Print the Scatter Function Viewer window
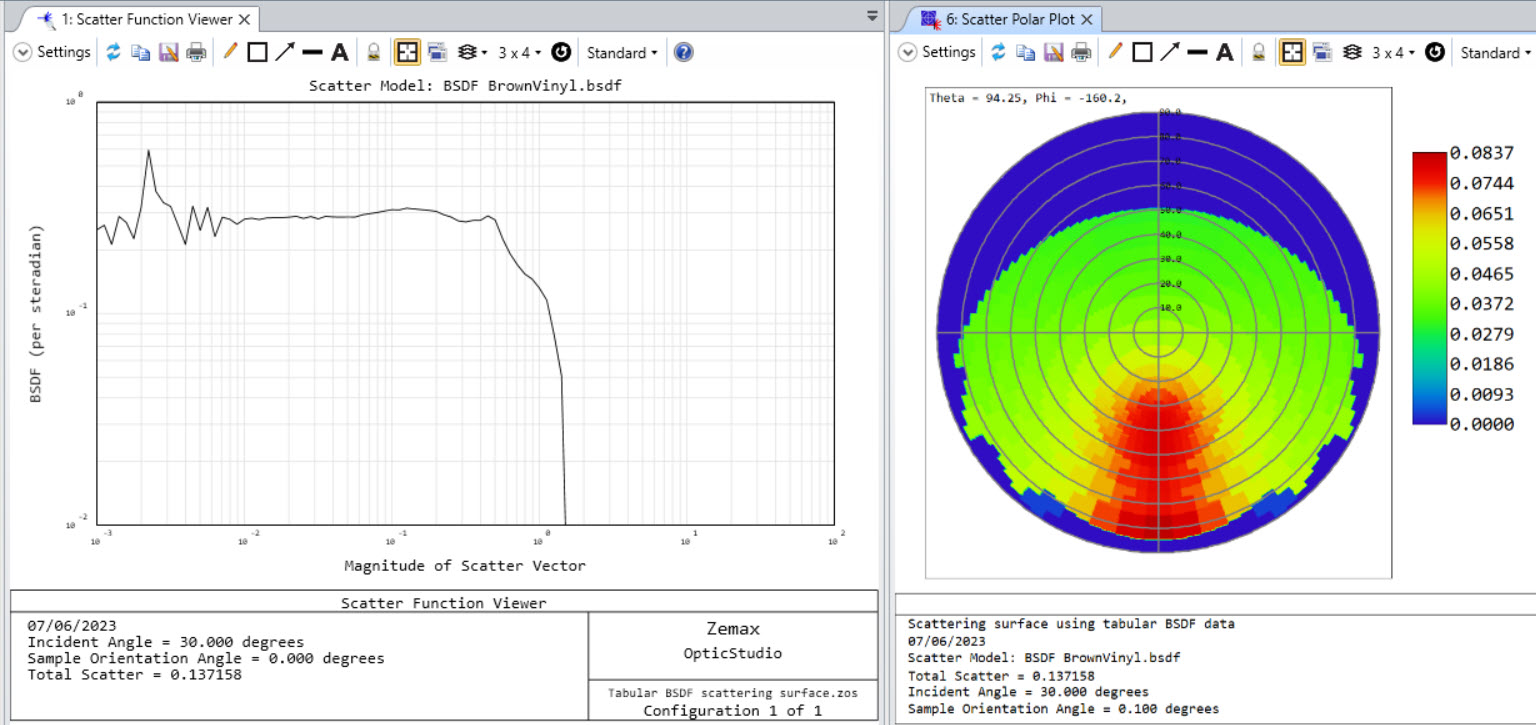Screen dimensions: 1536x725 pos(196,52)
